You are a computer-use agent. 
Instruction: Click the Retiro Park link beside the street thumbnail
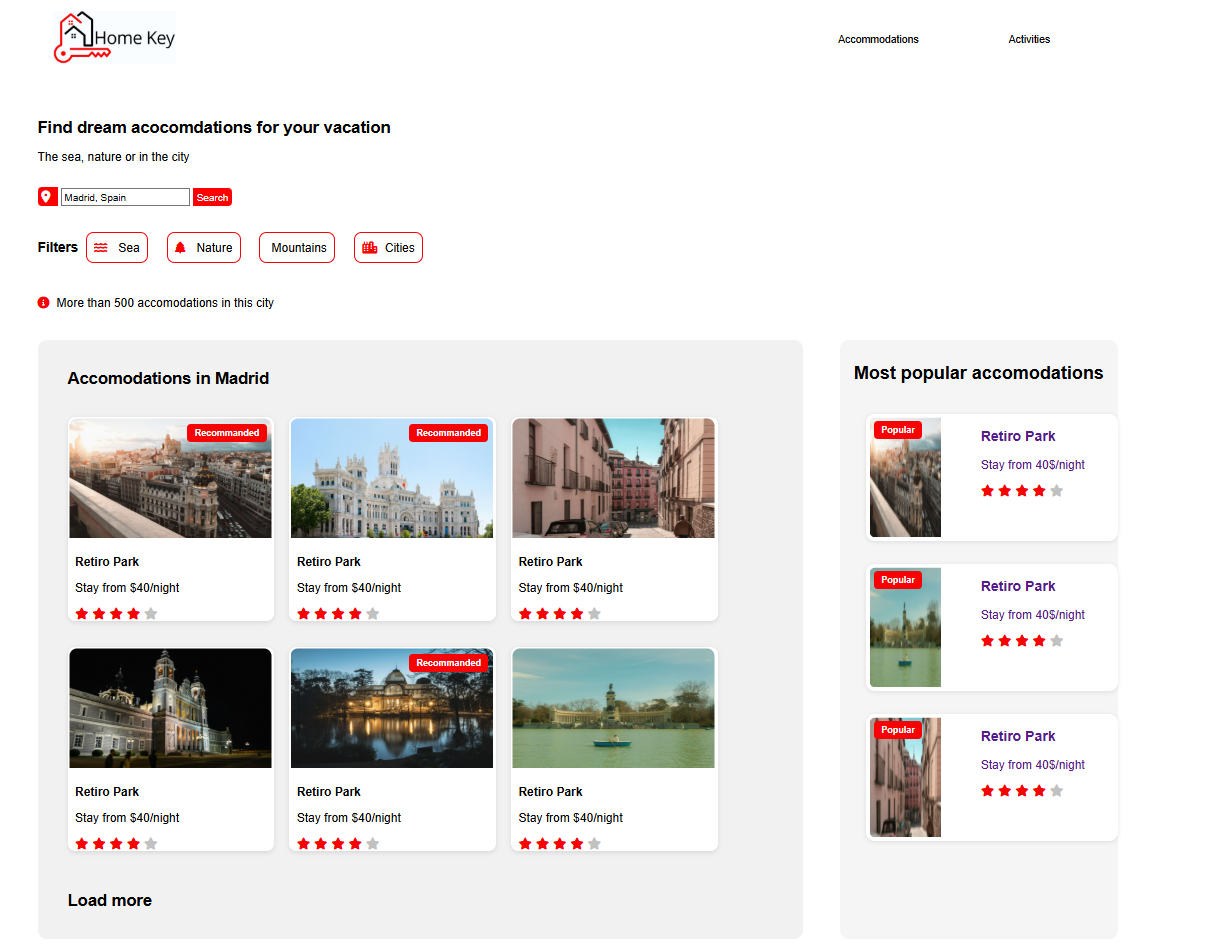click(x=1018, y=736)
